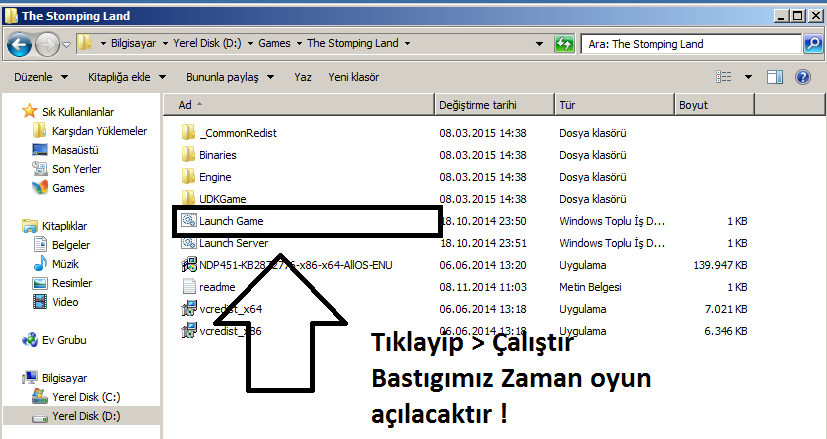Select the readme text file icon
The height and width of the screenshot is (439, 827).
tap(188, 287)
